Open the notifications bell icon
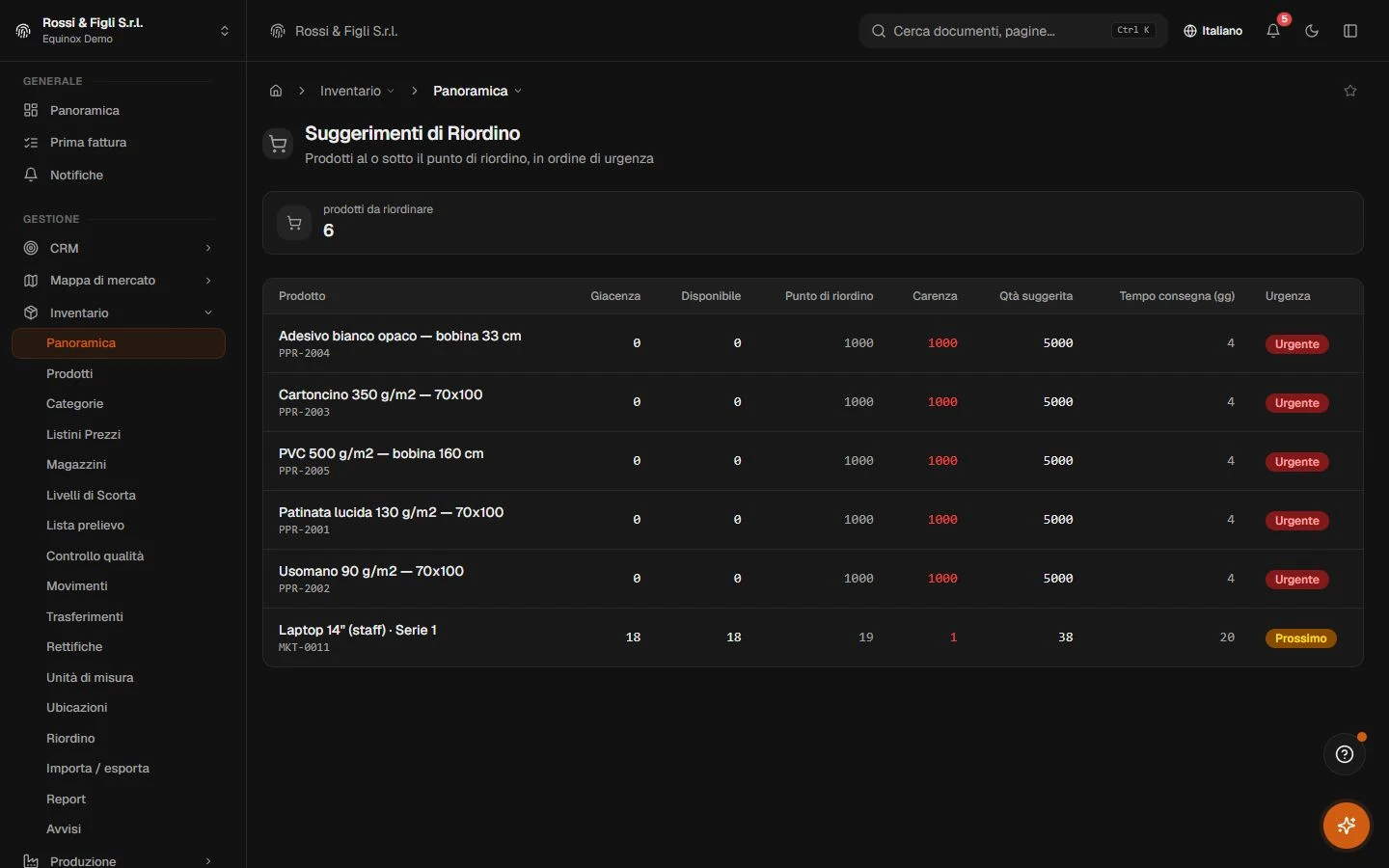1389x868 pixels. point(1273,31)
